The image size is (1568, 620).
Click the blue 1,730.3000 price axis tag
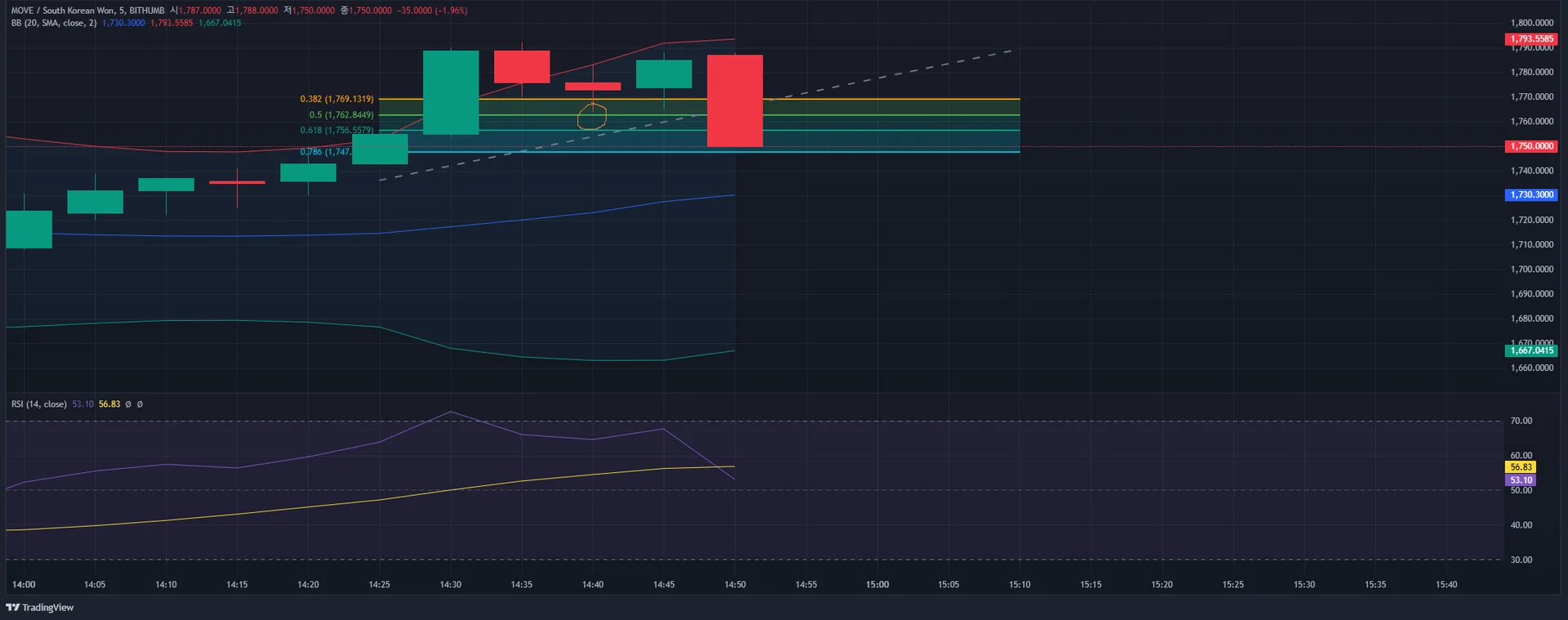coord(1531,195)
